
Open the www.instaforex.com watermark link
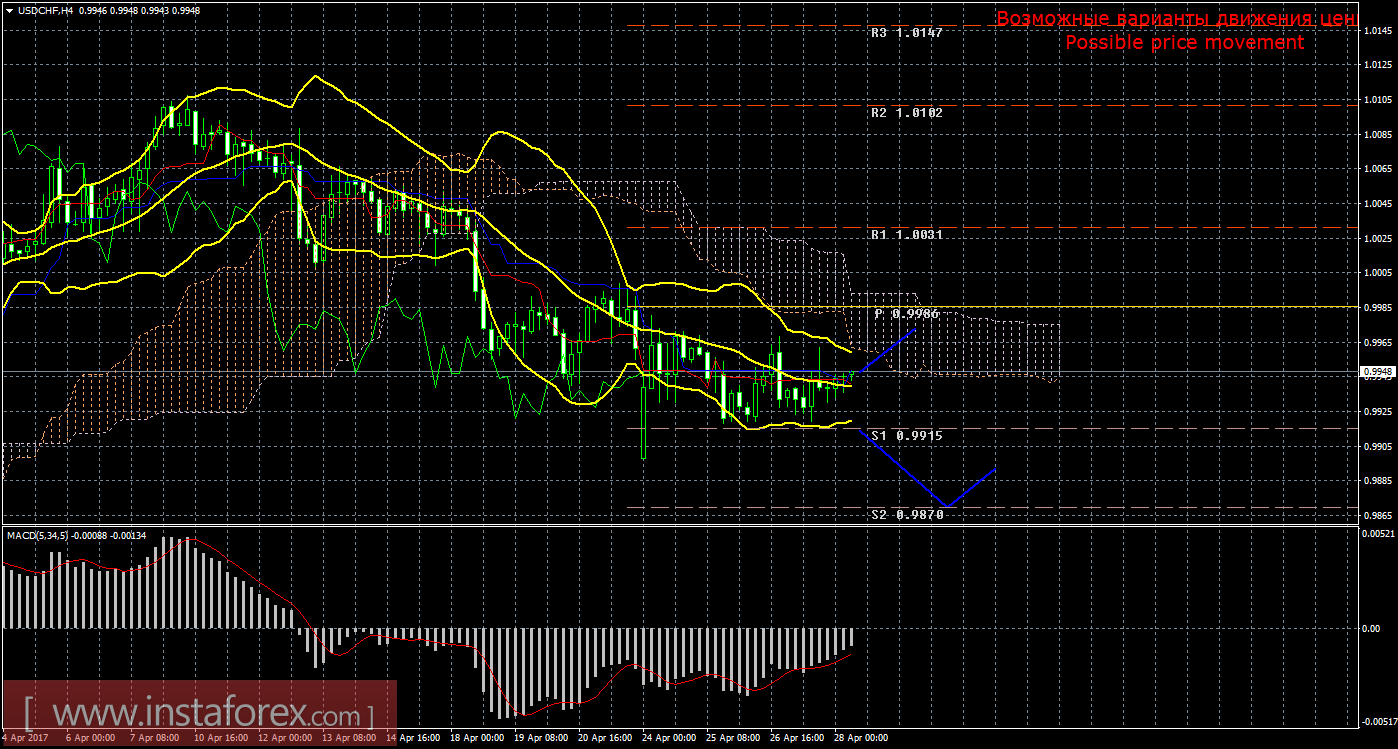point(198,715)
